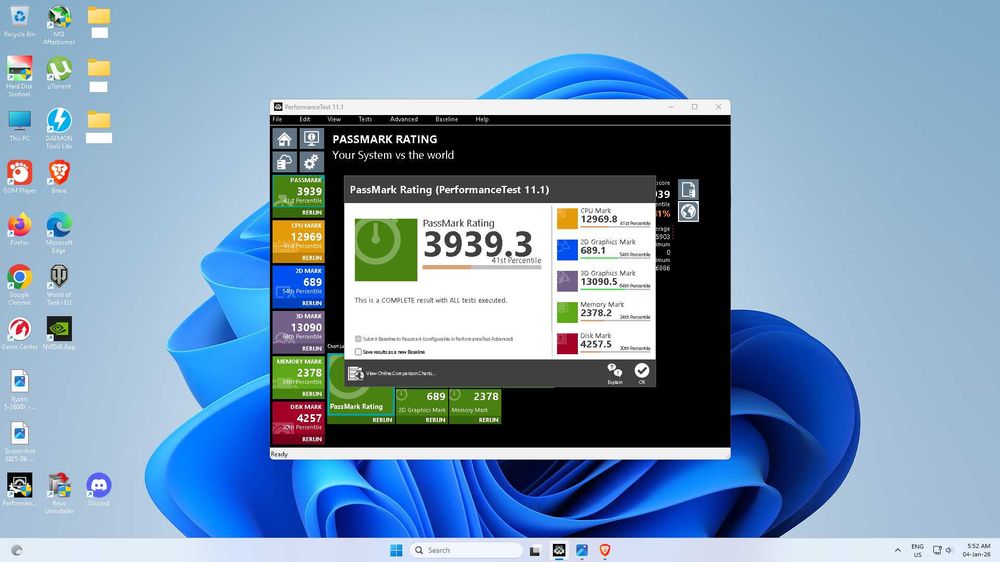Click the Windows Start button
Image resolution: width=1000 pixels, height=562 pixels.
click(396, 550)
